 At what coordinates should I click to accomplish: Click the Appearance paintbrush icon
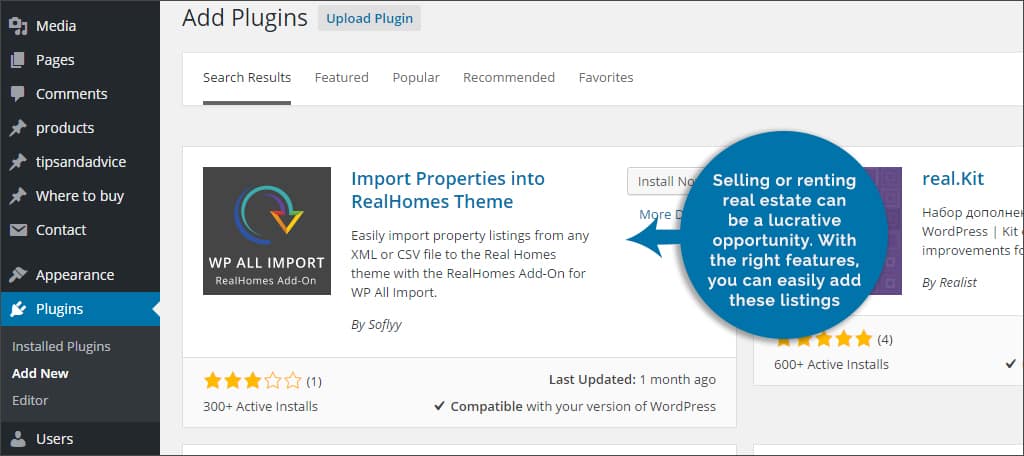point(18,275)
